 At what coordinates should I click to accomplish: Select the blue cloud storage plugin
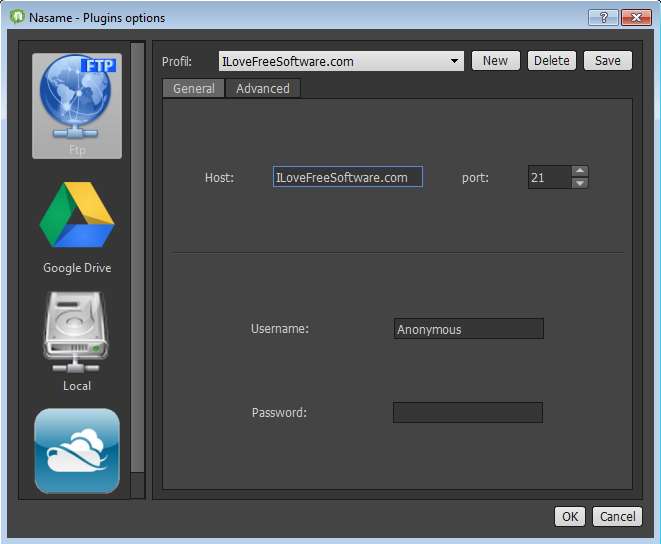77,450
